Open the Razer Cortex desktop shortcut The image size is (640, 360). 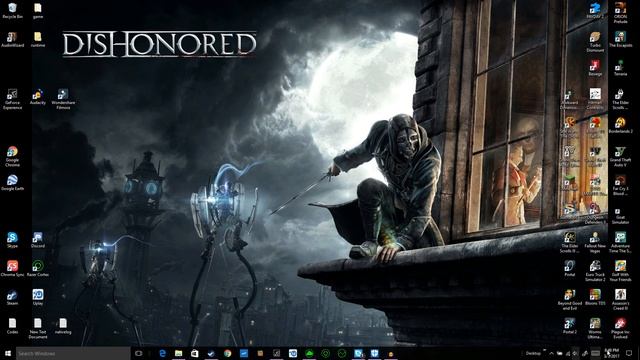(38, 269)
